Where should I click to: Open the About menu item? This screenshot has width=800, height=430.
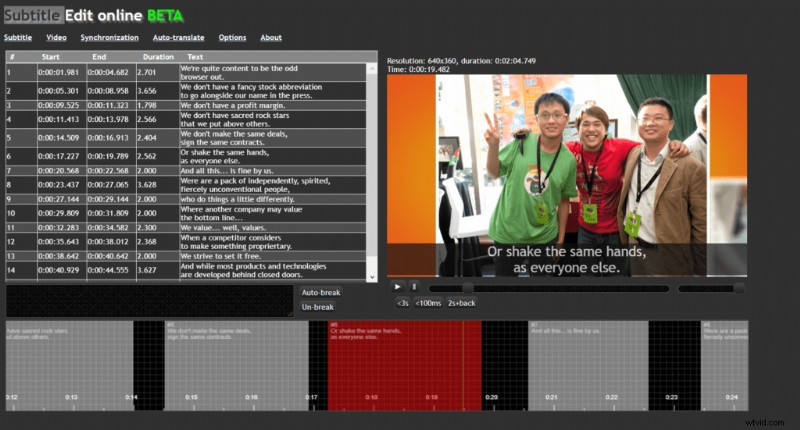pos(271,37)
